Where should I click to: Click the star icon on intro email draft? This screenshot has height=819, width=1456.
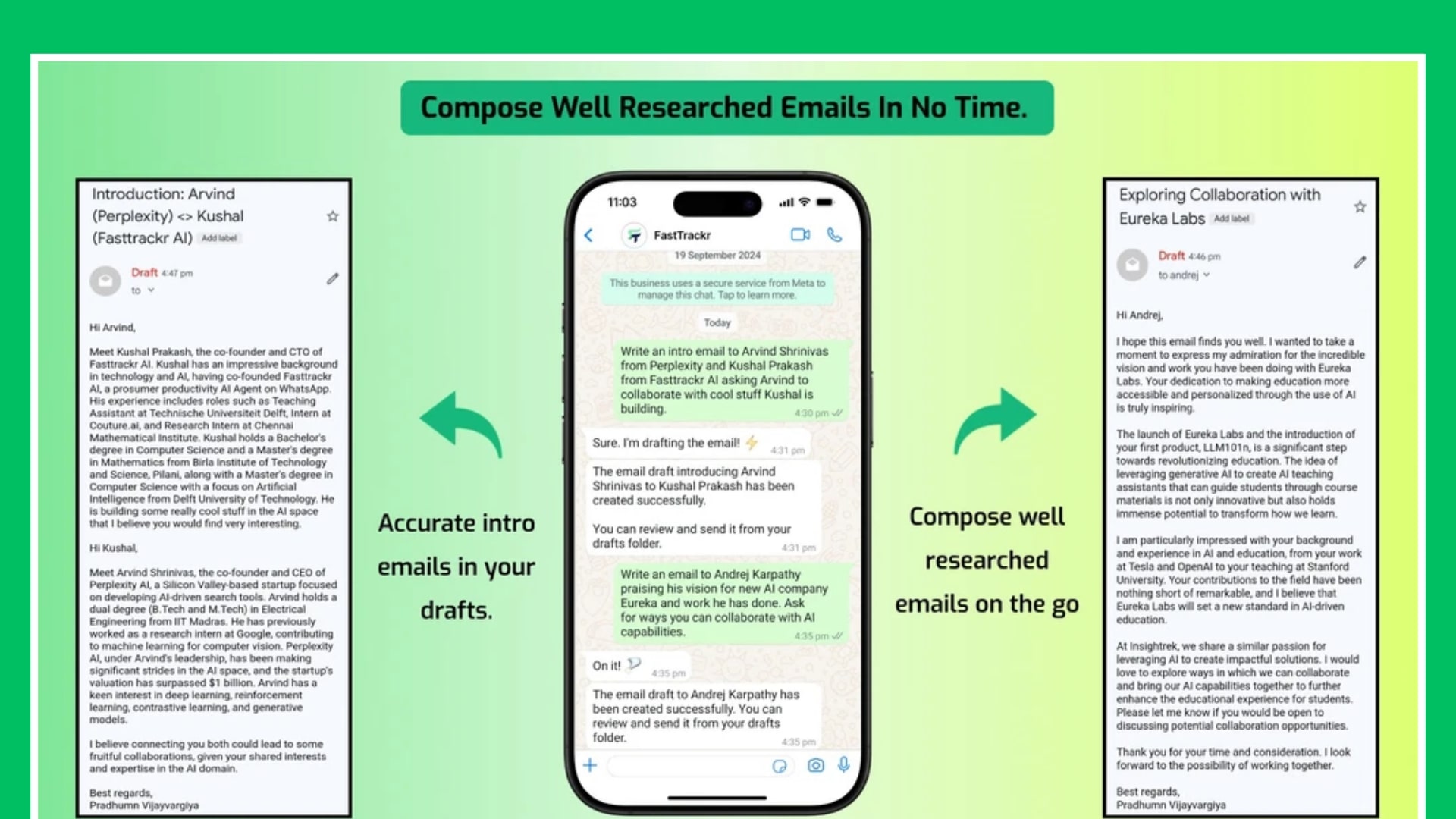335,213
